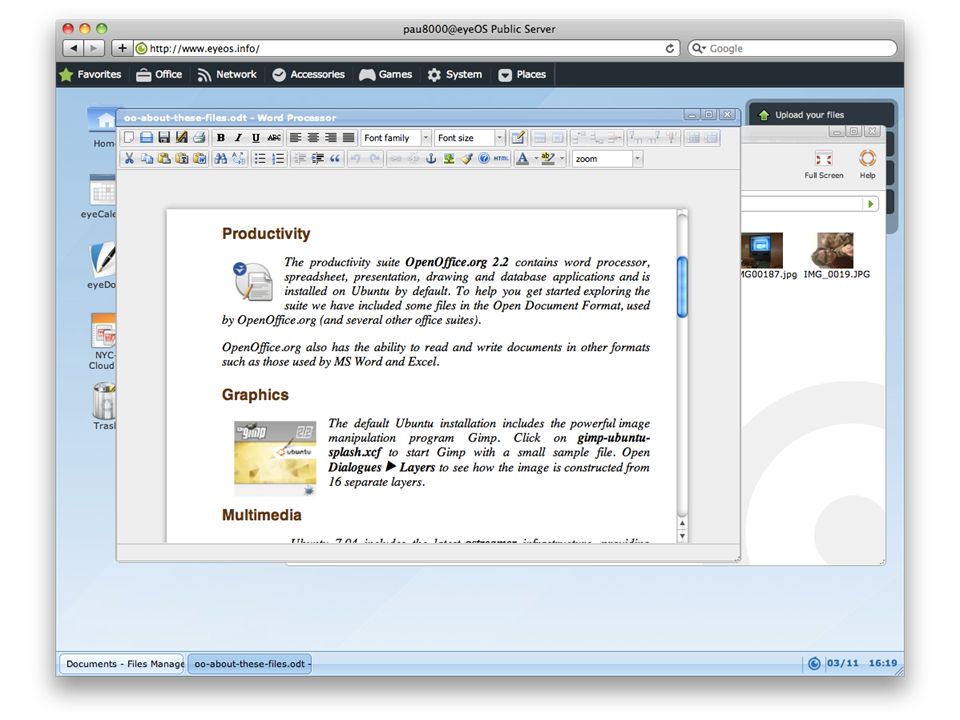Expand text color picker arrow
Image resolution: width=960 pixels, height=720 pixels.
[x=536, y=159]
